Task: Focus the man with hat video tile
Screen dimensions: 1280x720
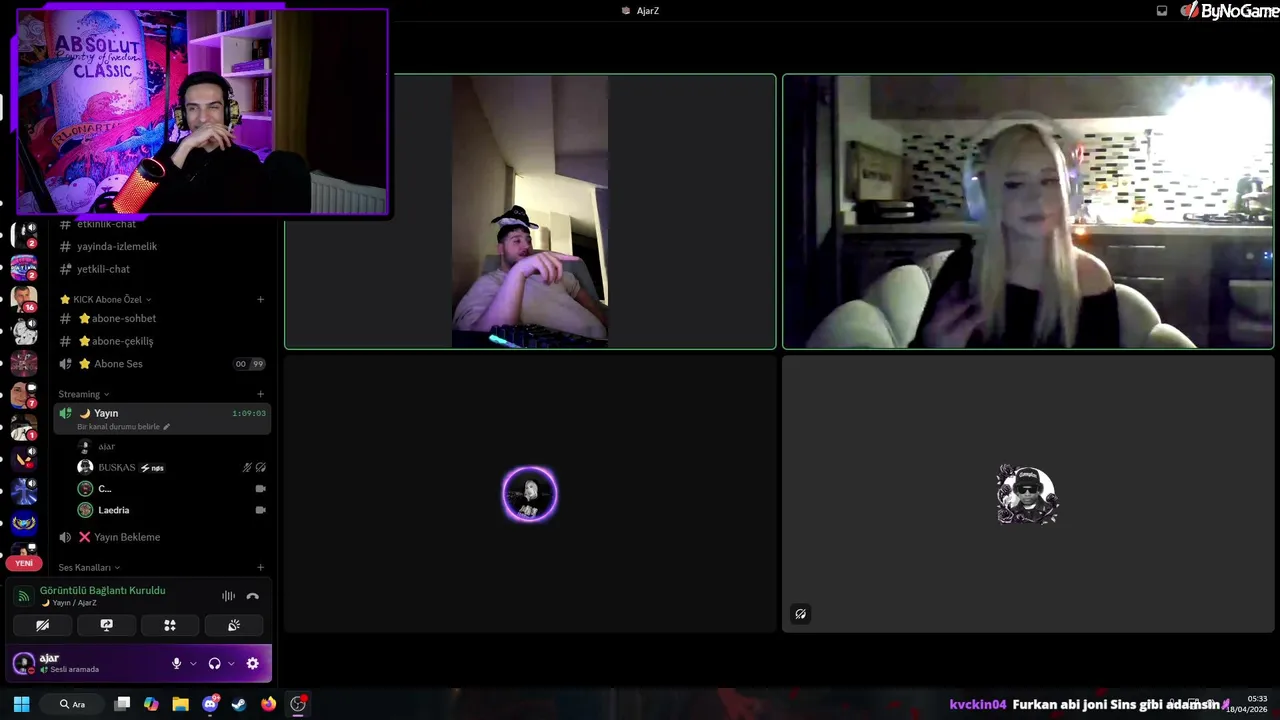Action: [x=530, y=211]
